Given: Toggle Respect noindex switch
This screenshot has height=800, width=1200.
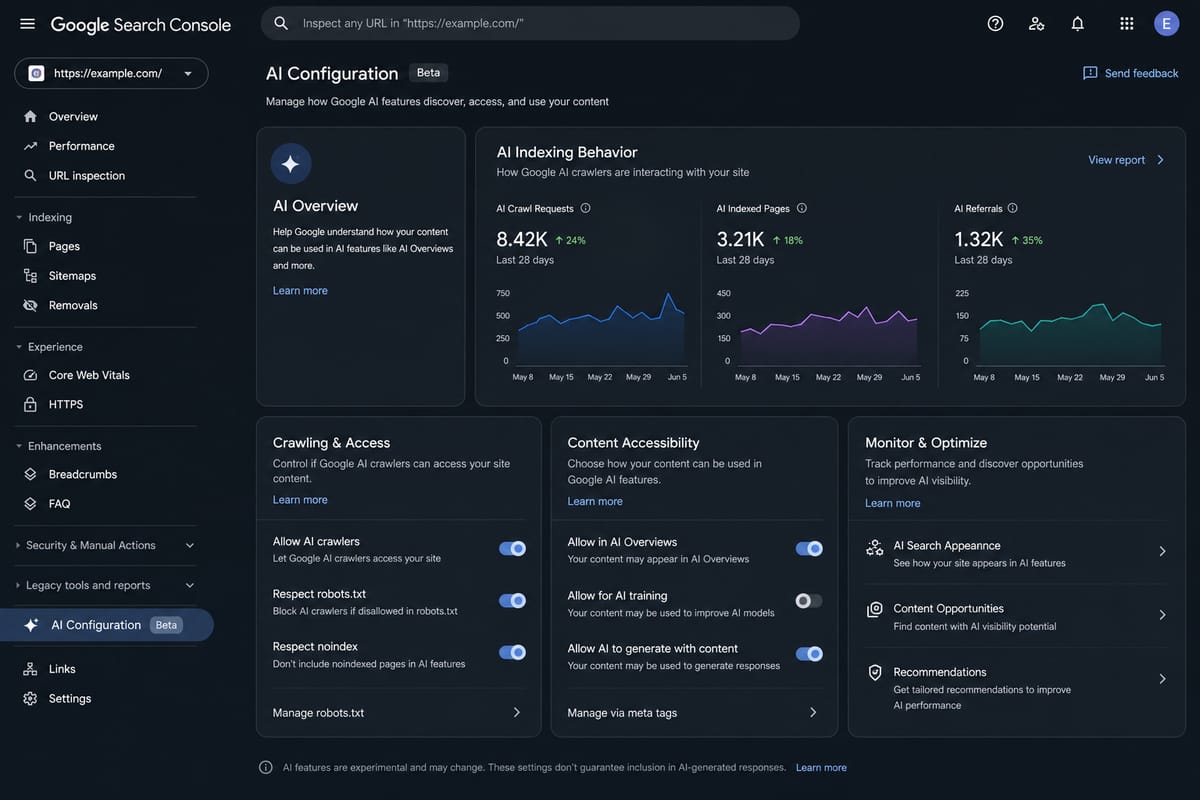Looking at the screenshot, I should coord(512,652).
